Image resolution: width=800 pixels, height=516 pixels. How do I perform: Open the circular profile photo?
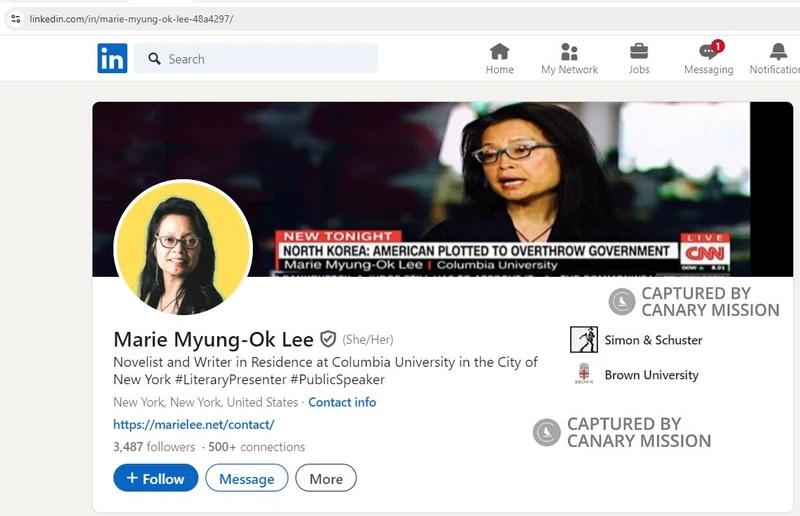183,248
